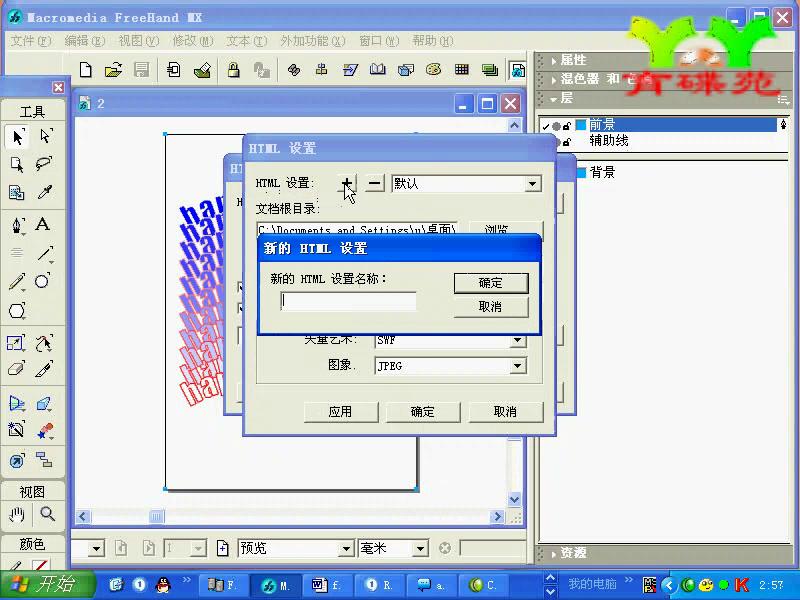This screenshot has width=800, height=600.
Task: Click the 前景 layer color swatch
Action: [x=581, y=124]
